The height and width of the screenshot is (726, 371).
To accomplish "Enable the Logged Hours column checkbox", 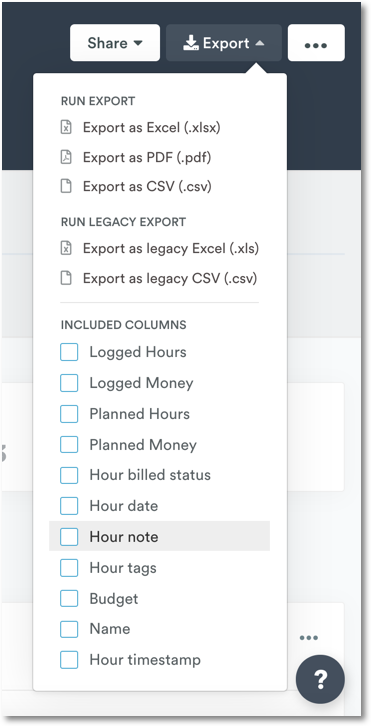I will pos(69,352).
